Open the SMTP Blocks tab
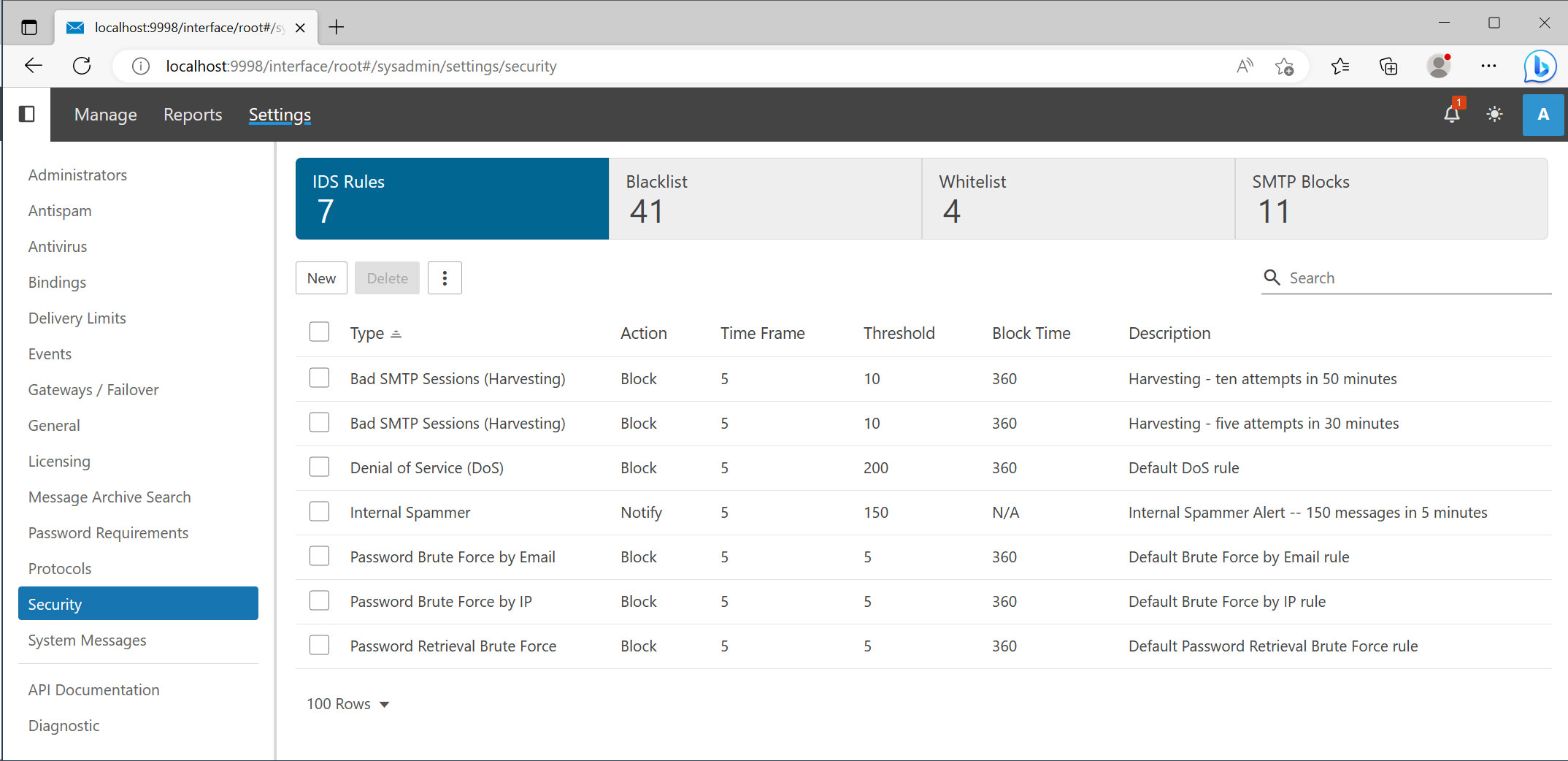Screen dimensions: 1568x761 tap(1391, 199)
